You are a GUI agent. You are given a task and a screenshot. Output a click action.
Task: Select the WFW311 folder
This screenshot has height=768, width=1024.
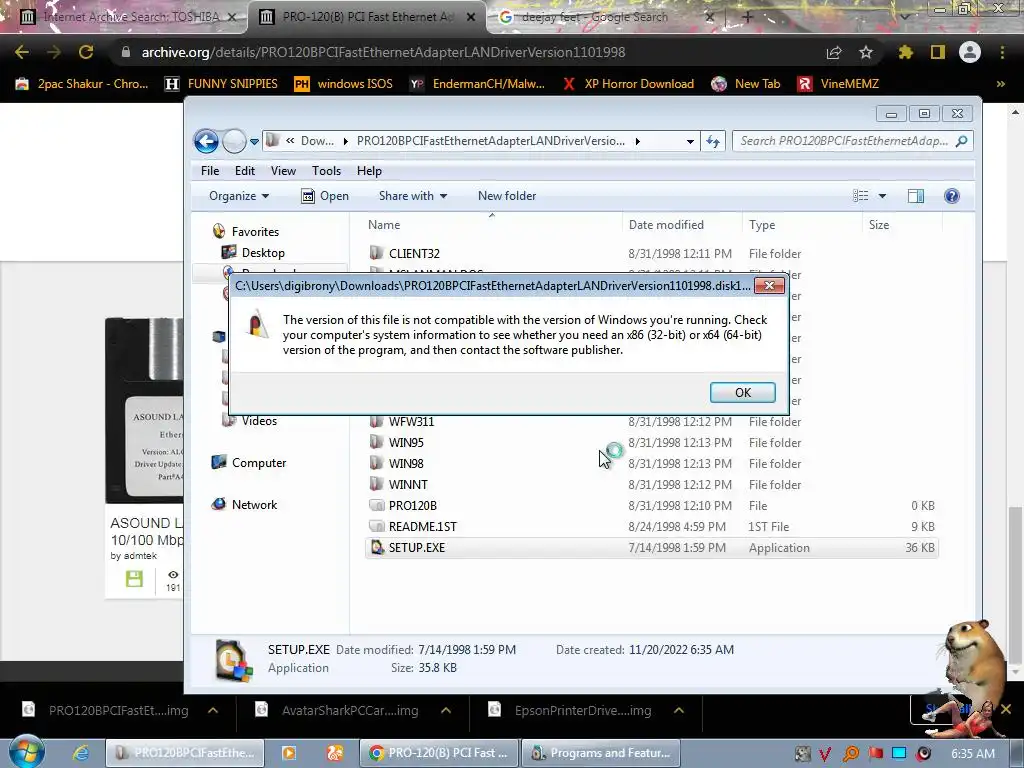(x=411, y=422)
